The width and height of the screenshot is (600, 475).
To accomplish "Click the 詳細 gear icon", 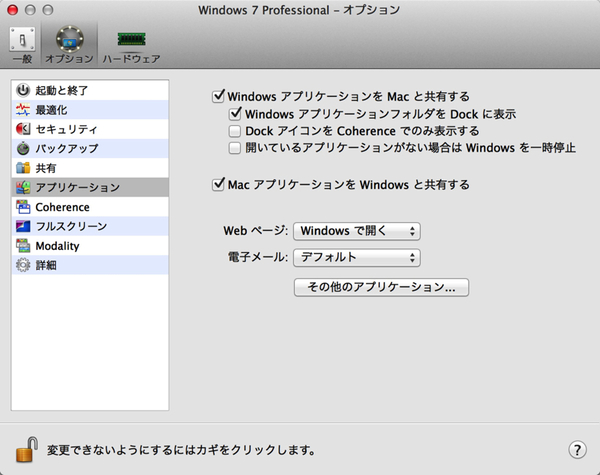I will click(23, 265).
